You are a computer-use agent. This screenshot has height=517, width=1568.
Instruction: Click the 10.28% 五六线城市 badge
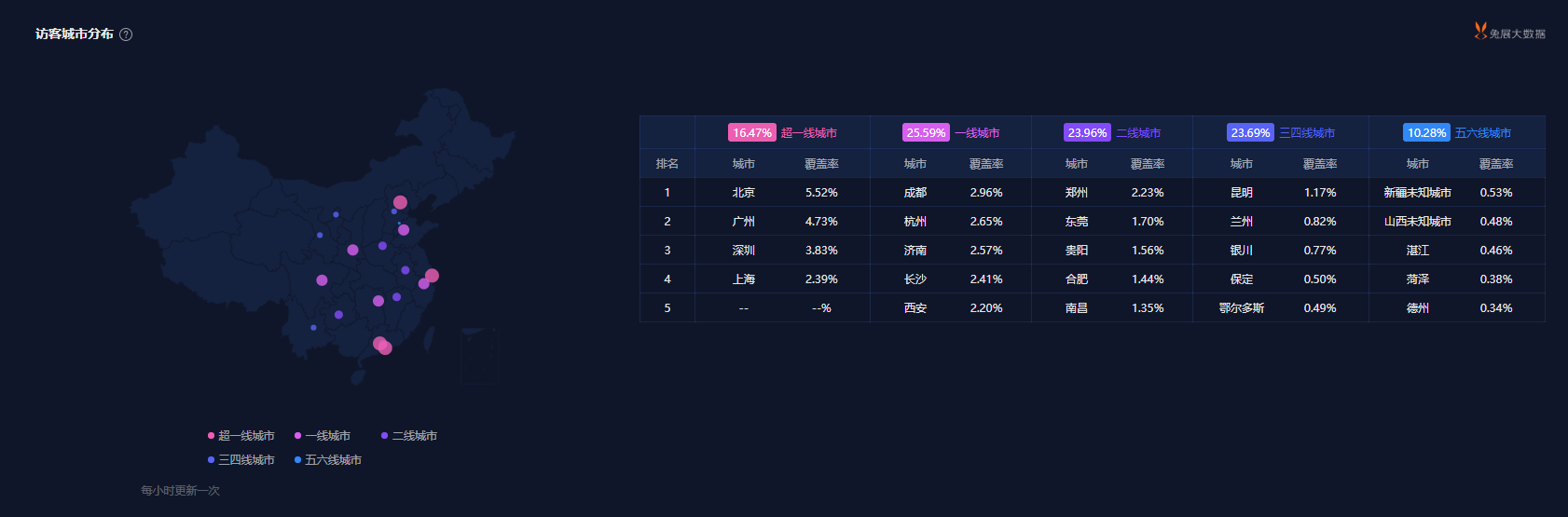coord(1426,132)
